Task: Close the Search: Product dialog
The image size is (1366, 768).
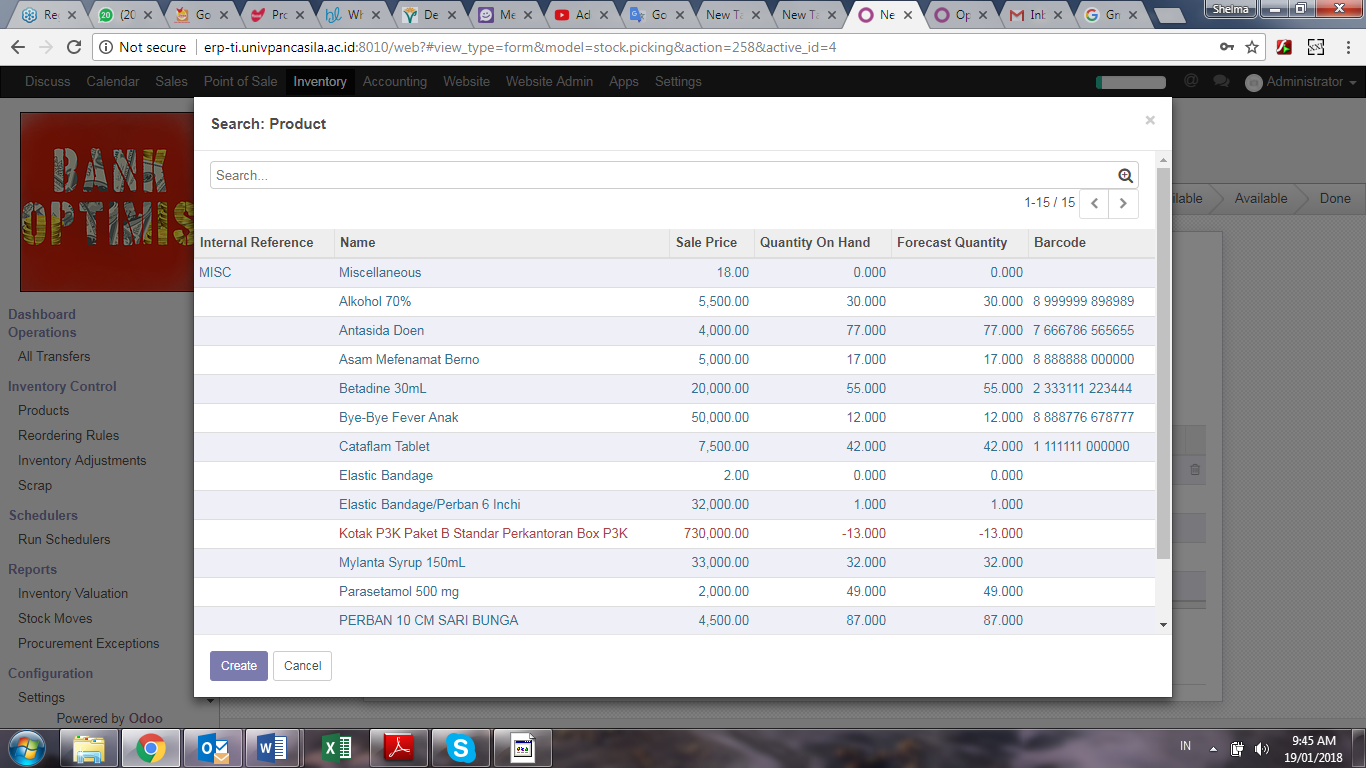Action: [x=1149, y=120]
